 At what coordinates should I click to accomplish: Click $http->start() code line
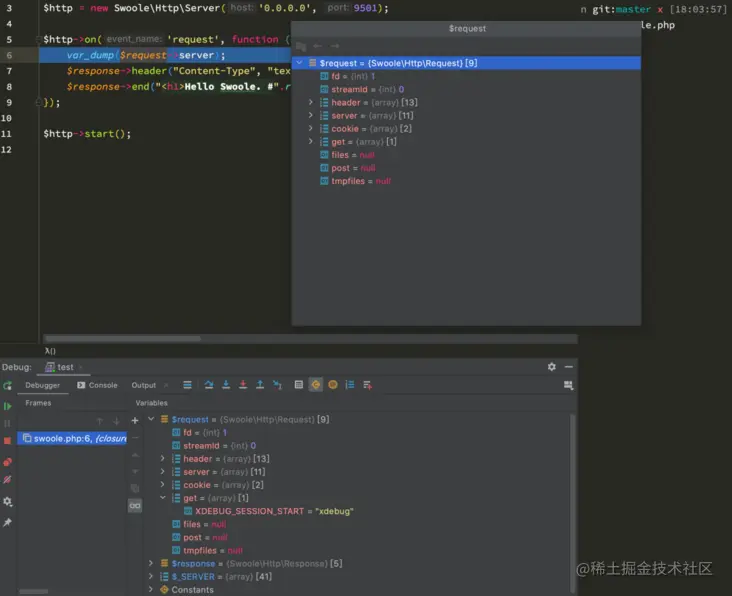point(87,134)
